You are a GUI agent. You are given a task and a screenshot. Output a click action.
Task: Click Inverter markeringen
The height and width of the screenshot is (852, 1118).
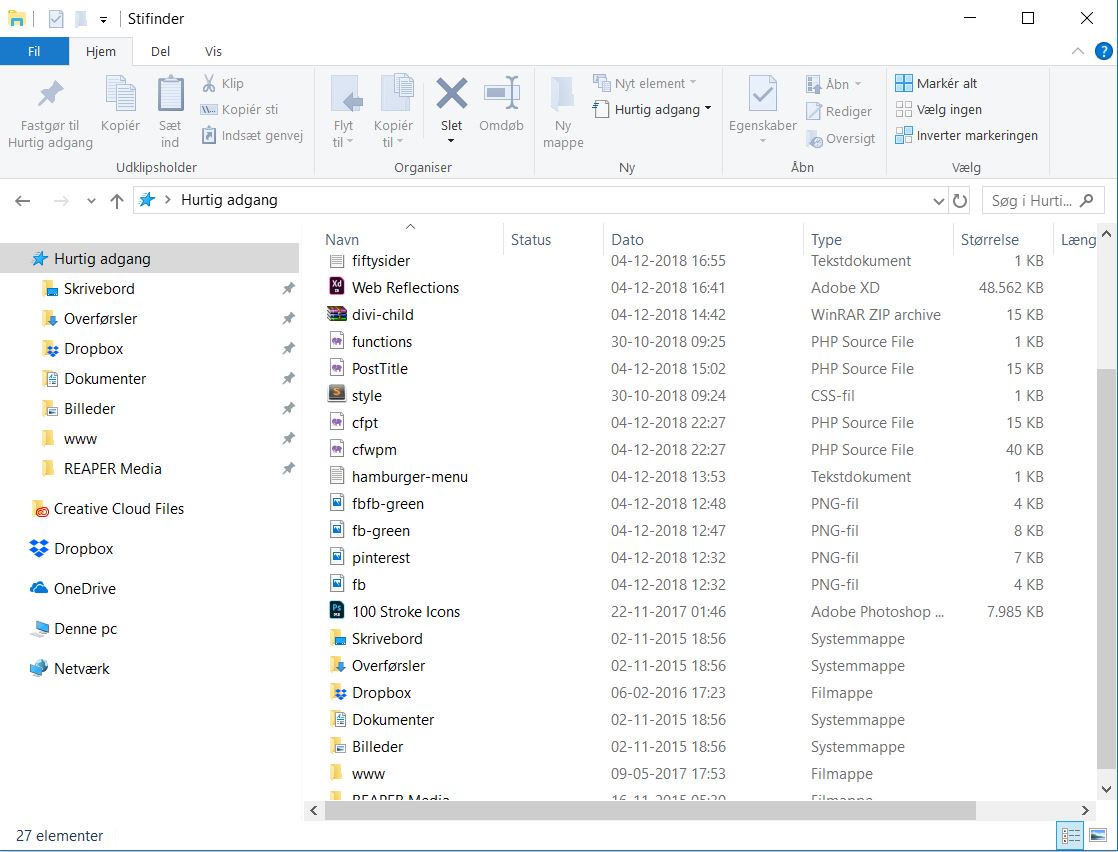tap(967, 135)
